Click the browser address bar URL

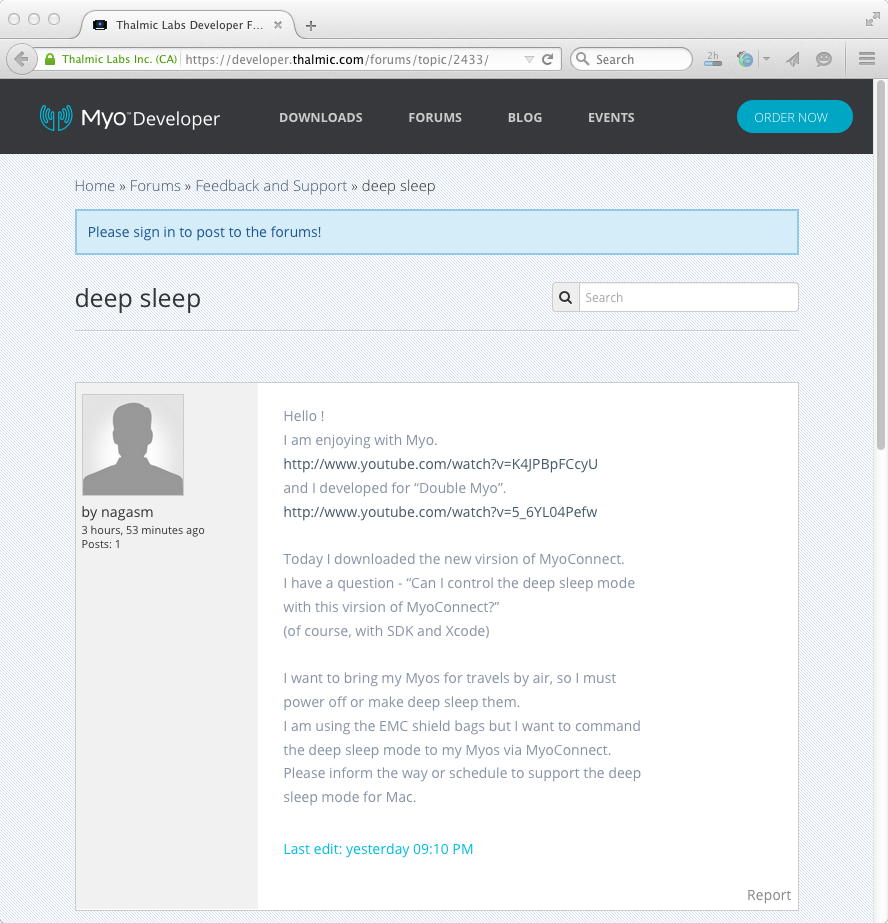tap(337, 59)
